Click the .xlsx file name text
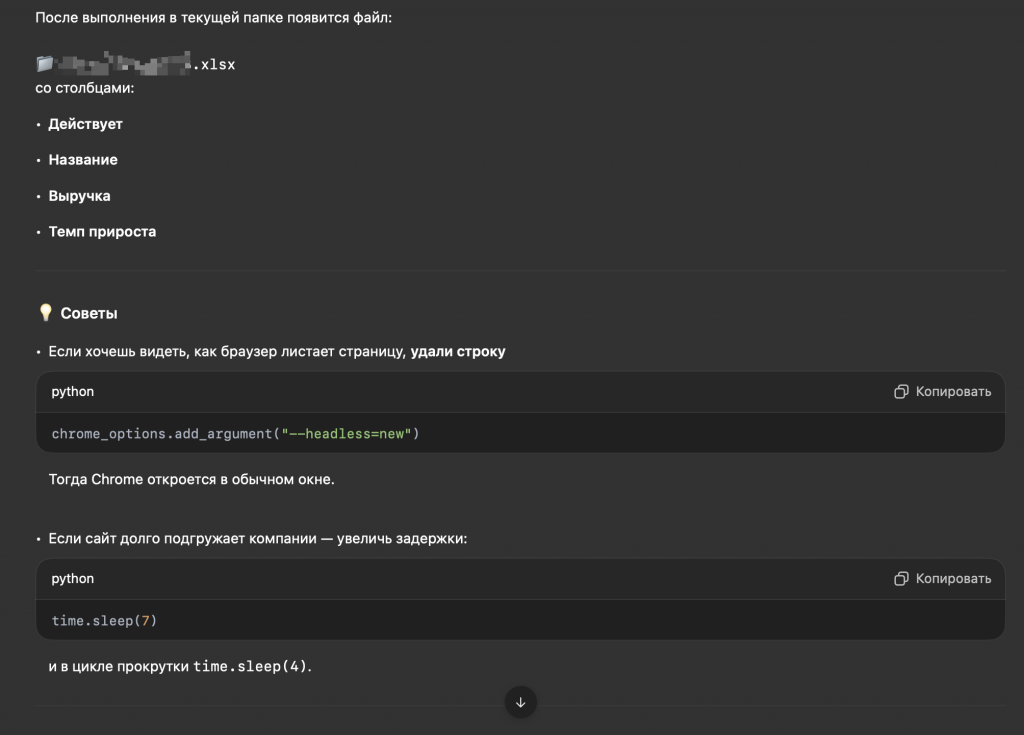 click(213, 65)
